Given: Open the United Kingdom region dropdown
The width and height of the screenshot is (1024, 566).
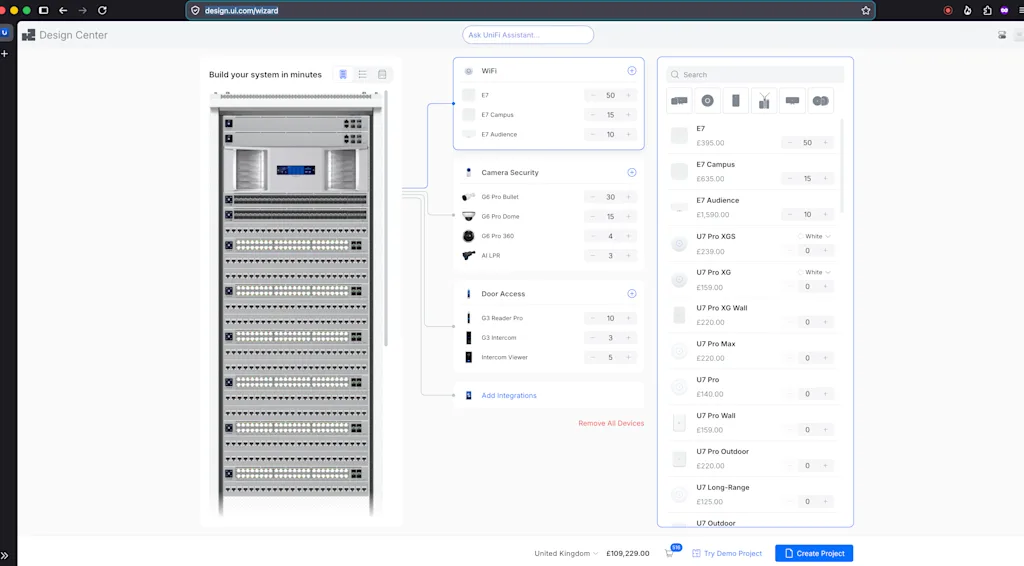Looking at the screenshot, I should tap(566, 553).
